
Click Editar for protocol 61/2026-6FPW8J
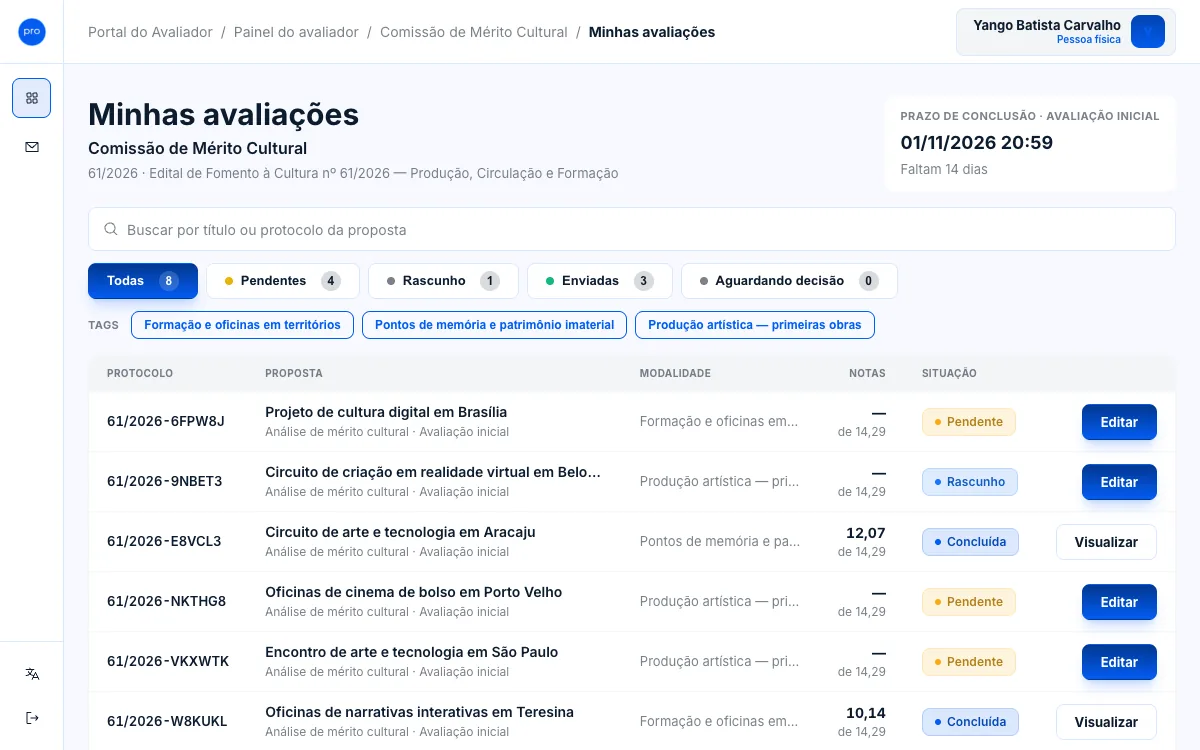click(1119, 422)
